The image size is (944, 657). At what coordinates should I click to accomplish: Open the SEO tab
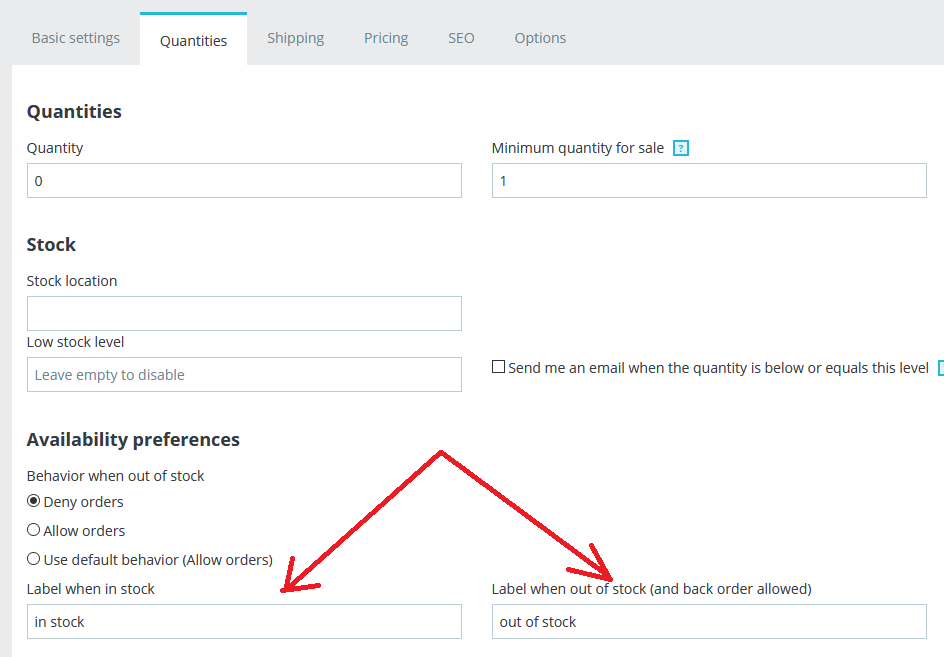(461, 38)
